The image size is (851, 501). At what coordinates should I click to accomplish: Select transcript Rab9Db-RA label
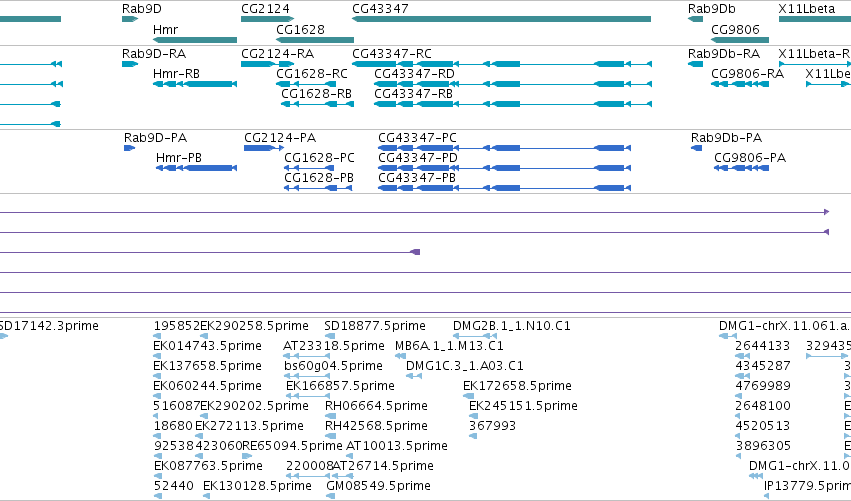pyautogui.click(x=723, y=54)
